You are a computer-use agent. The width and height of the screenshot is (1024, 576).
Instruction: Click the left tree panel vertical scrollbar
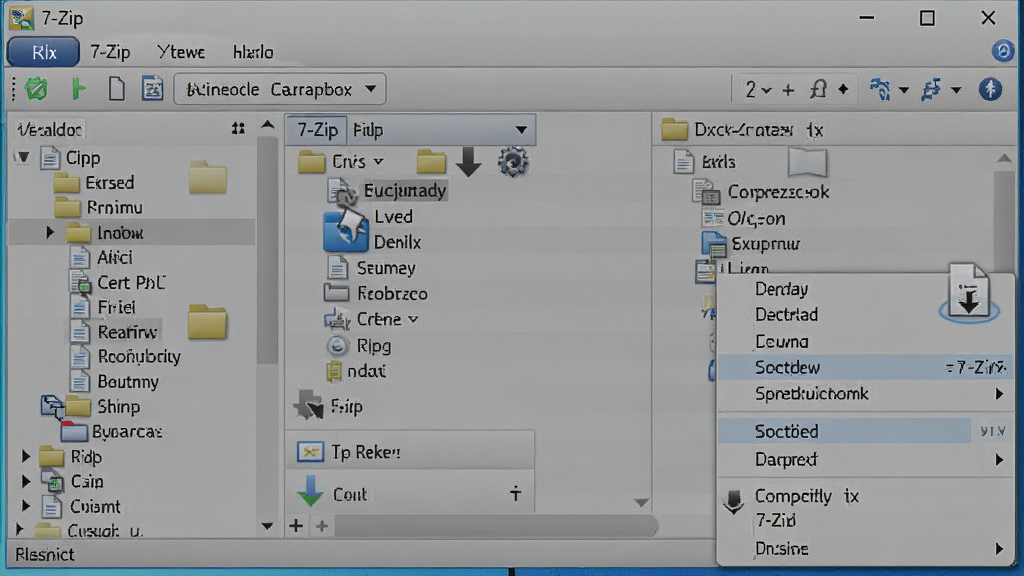pos(268,248)
